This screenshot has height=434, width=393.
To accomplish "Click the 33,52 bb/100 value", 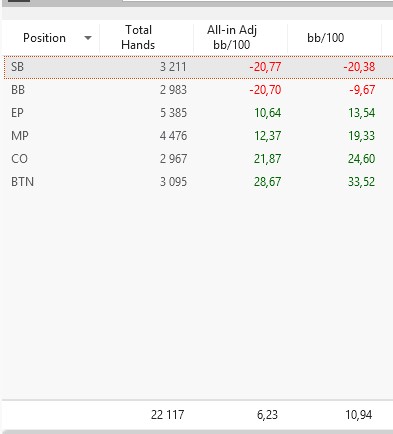I will [362, 182].
